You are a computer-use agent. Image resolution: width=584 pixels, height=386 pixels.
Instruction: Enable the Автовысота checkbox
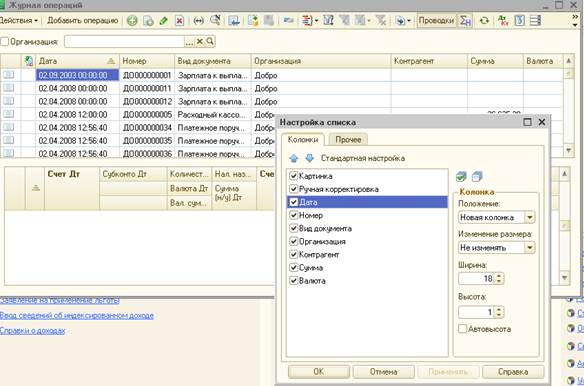(x=462, y=329)
